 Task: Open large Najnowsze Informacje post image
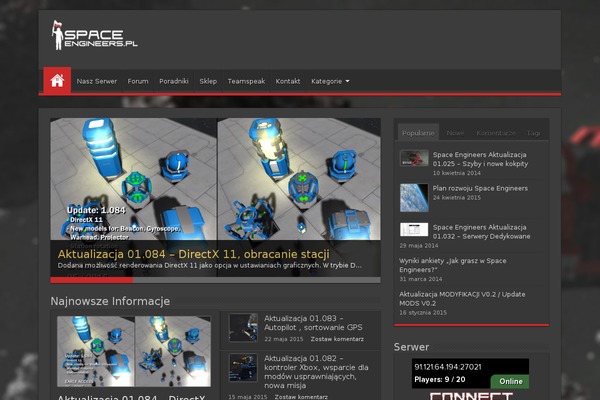pyautogui.click(x=134, y=351)
